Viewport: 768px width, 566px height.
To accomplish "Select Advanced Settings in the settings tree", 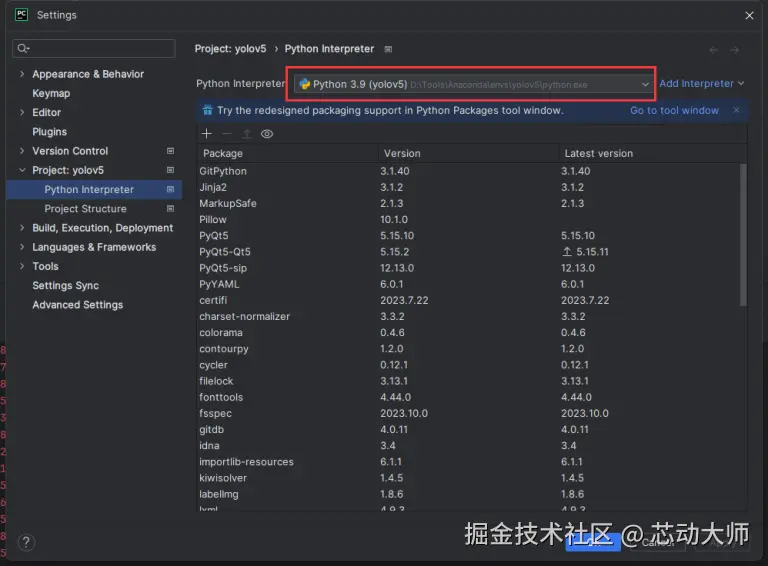I will 77,305.
